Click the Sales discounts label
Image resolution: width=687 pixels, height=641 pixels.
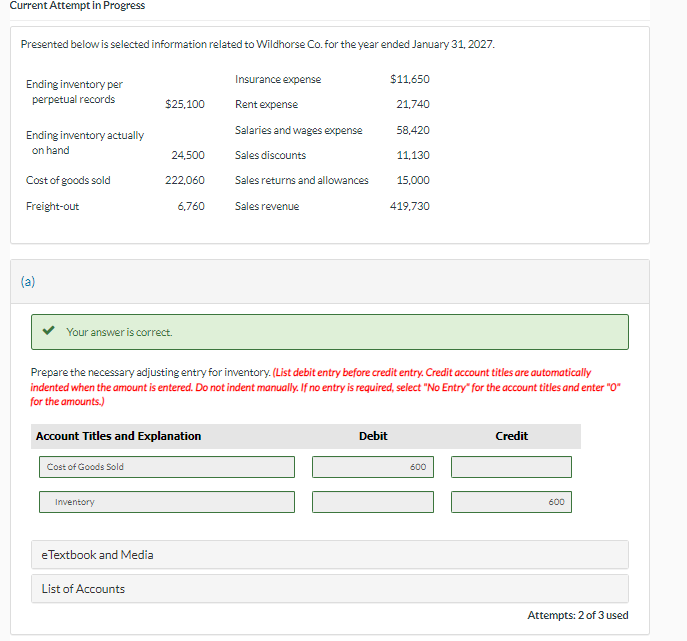(270, 155)
